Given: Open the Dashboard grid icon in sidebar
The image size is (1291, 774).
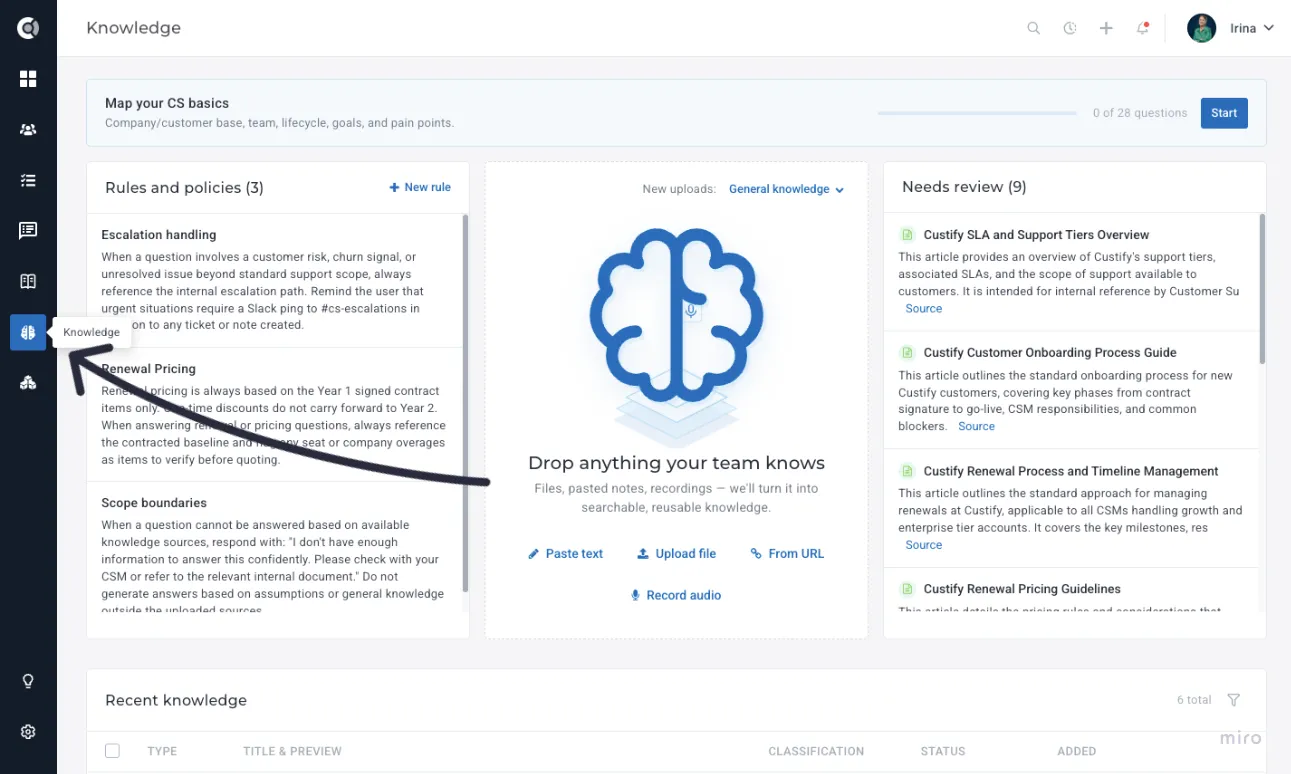Looking at the screenshot, I should (x=28, y=79).
